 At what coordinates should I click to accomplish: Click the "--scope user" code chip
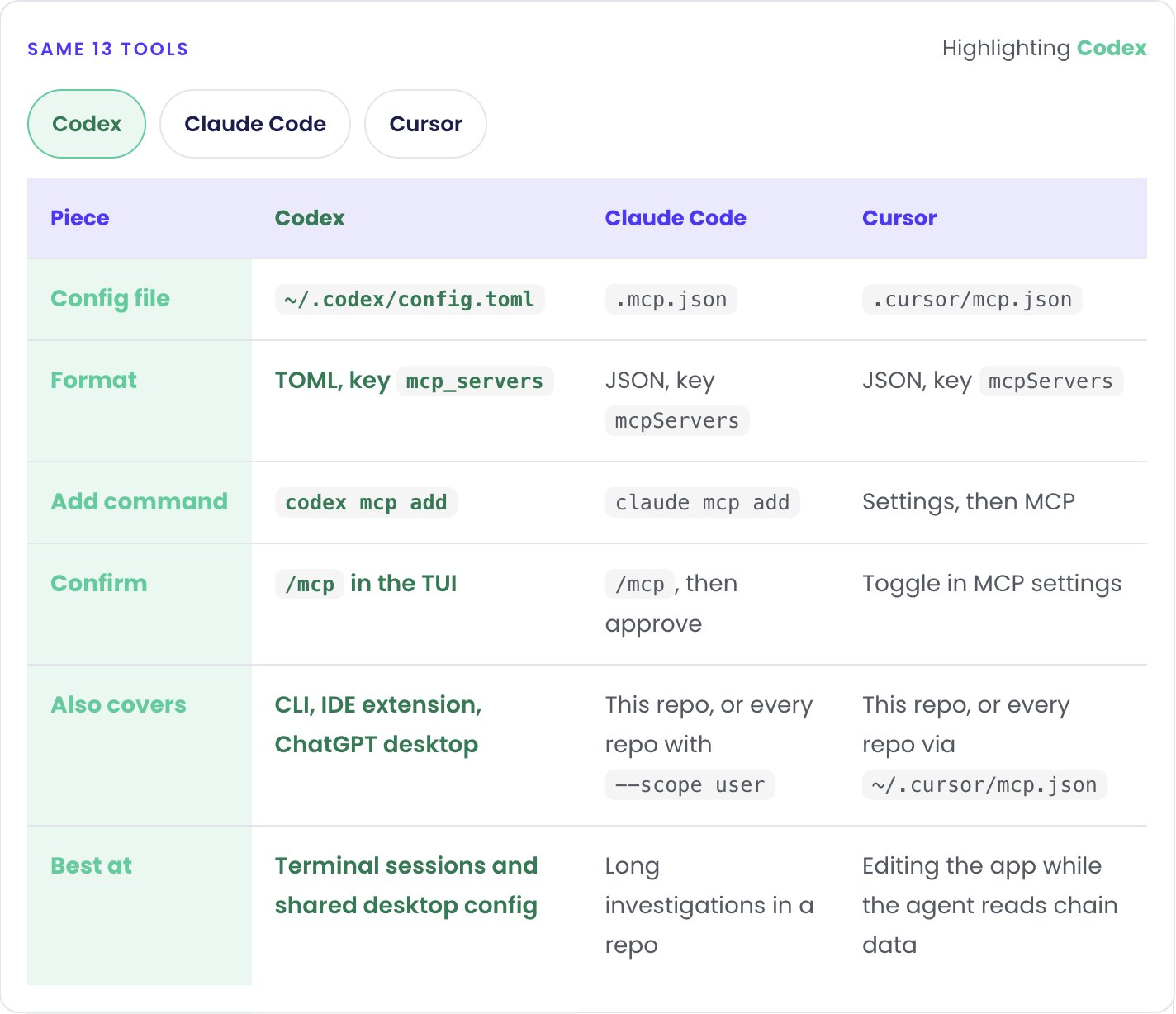[x=690, y=784]
